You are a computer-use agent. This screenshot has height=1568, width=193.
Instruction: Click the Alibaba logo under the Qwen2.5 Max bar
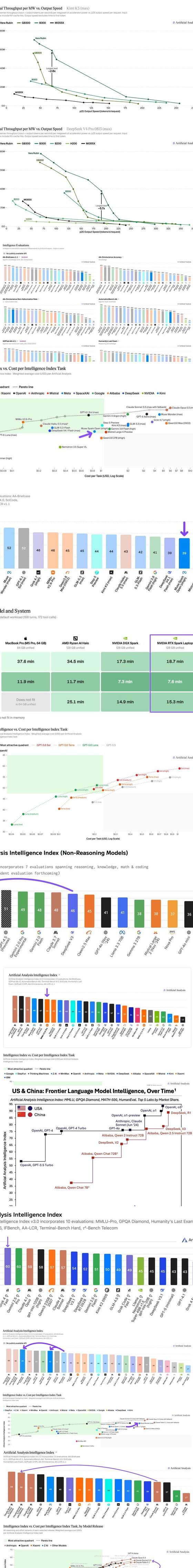coord(89,933)
